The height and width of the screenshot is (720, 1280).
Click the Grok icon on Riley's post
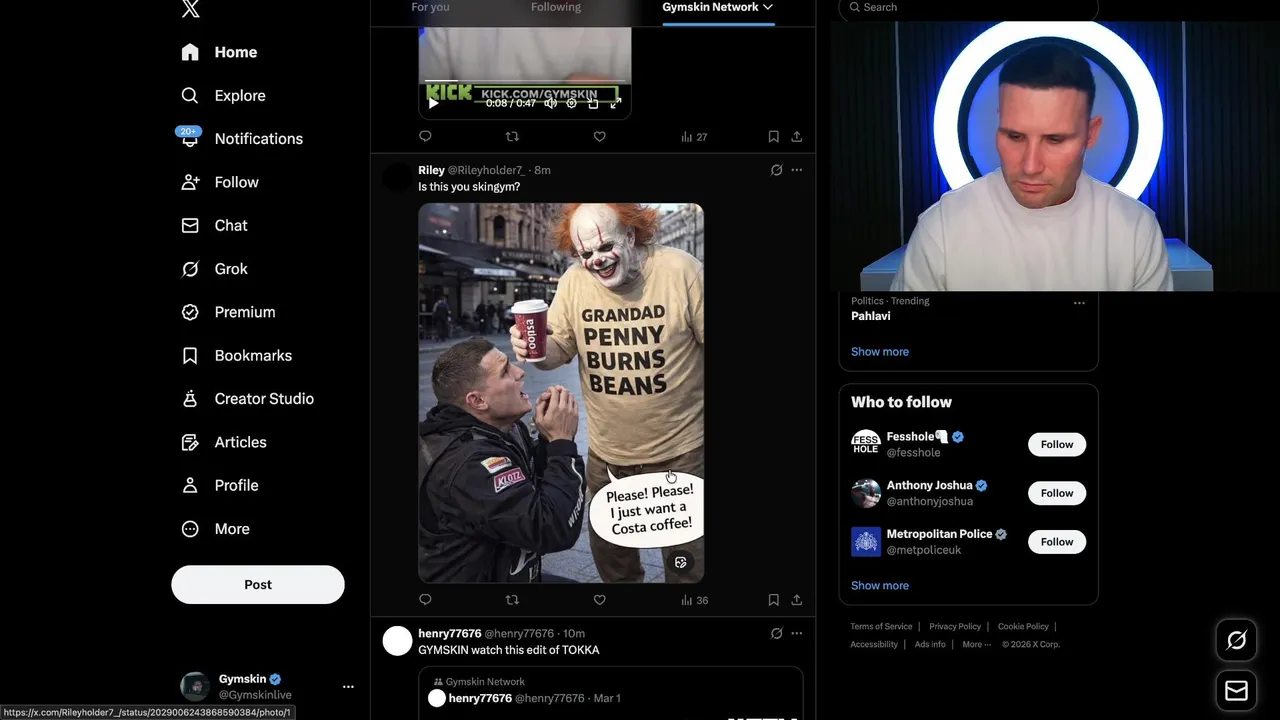coord(776,170)
